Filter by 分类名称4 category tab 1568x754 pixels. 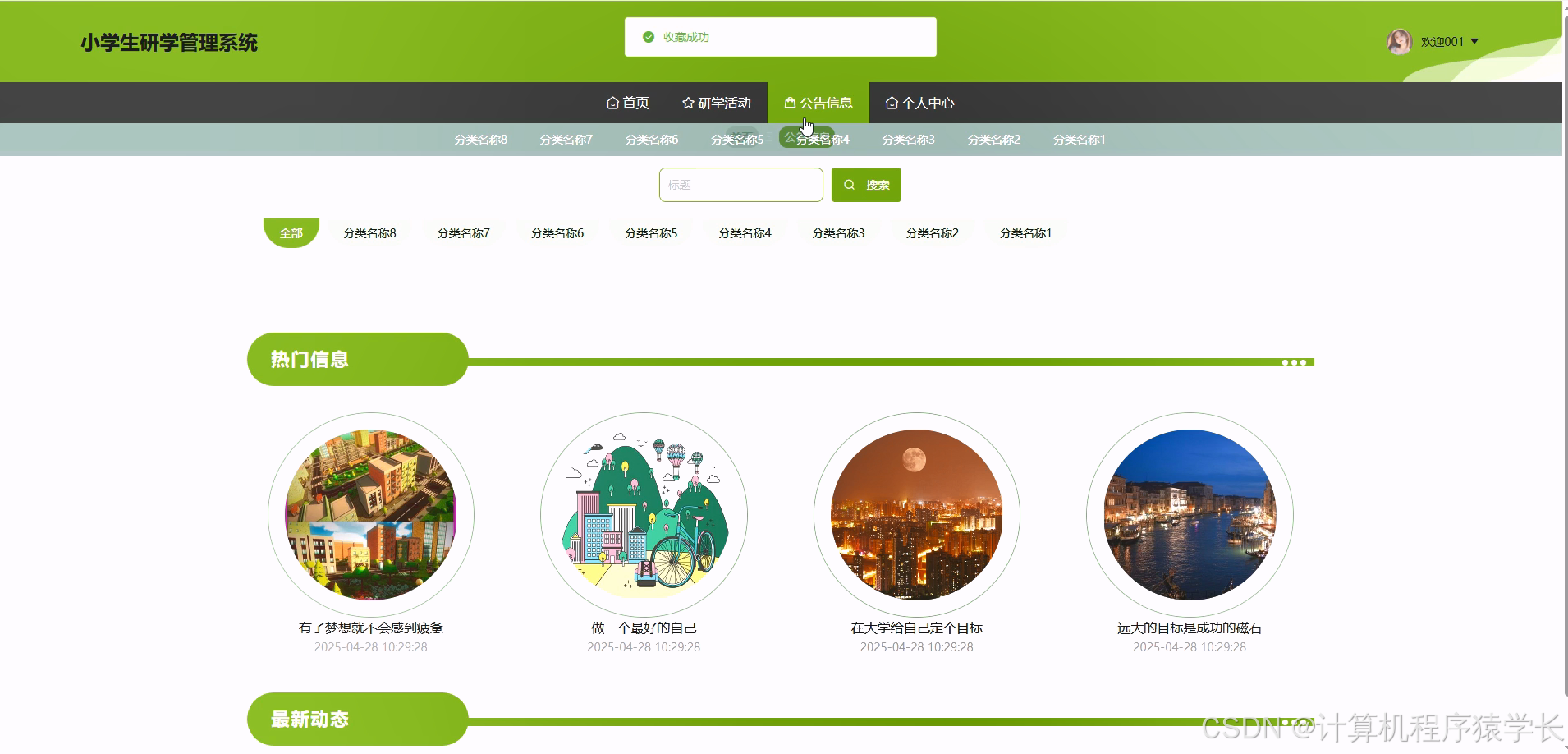pos(745,233)
